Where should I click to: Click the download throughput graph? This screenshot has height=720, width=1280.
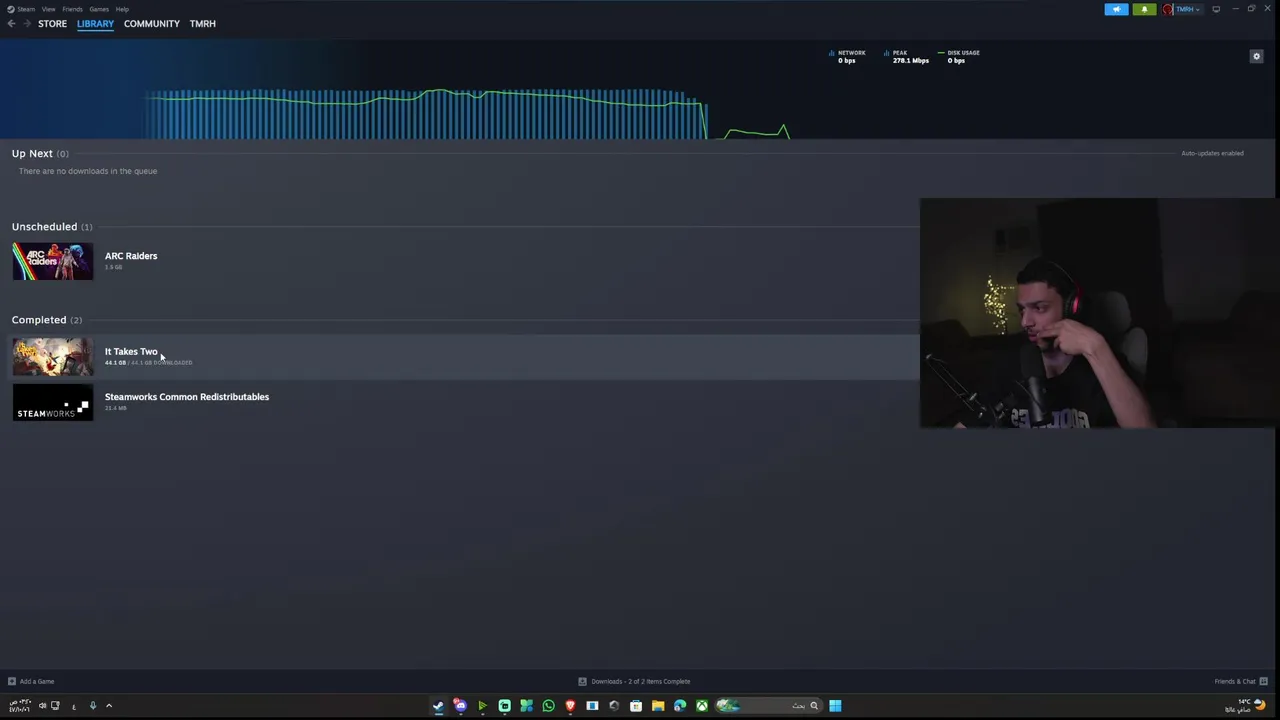[470, 113]
